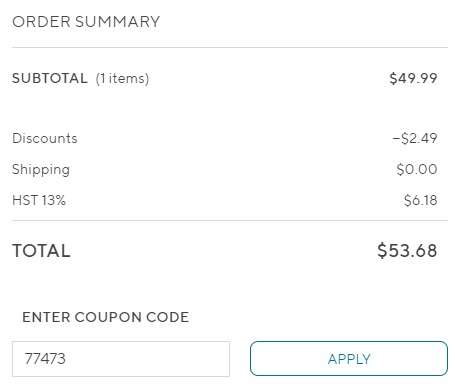
Task: Click the word ORDER in heading
Action: tap(41, 22)
